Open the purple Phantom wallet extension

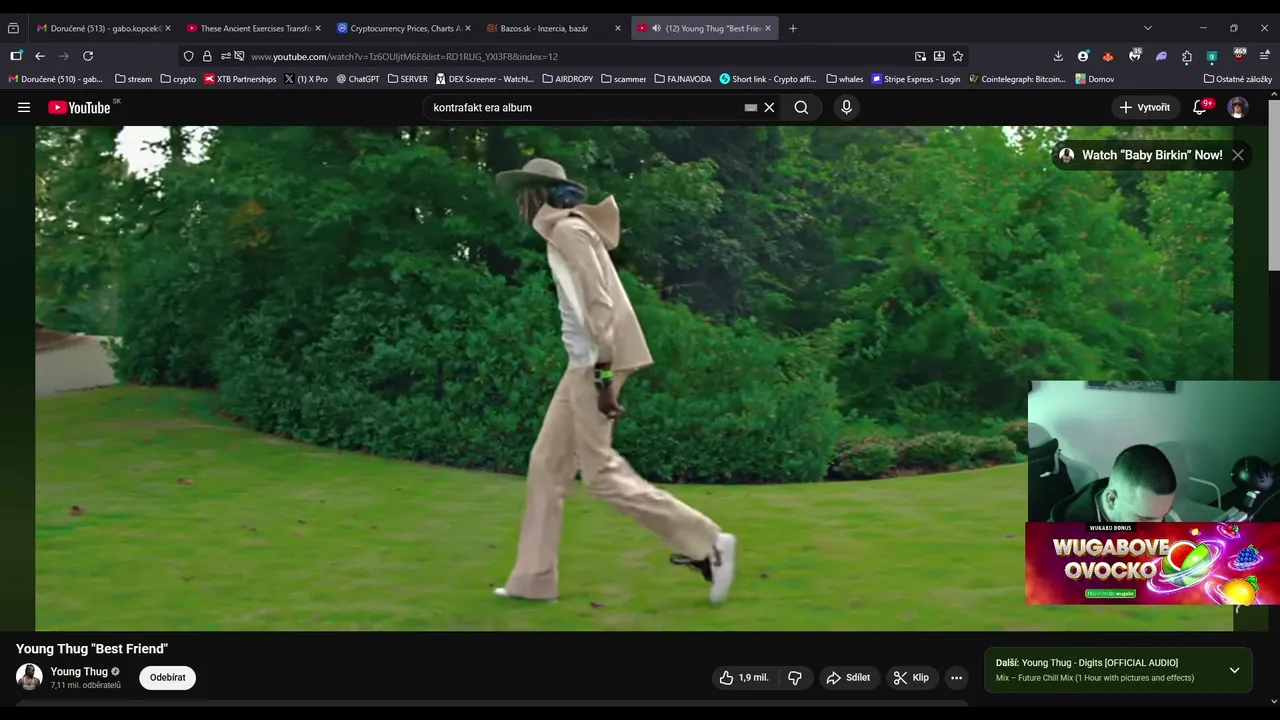(1161, 56)
